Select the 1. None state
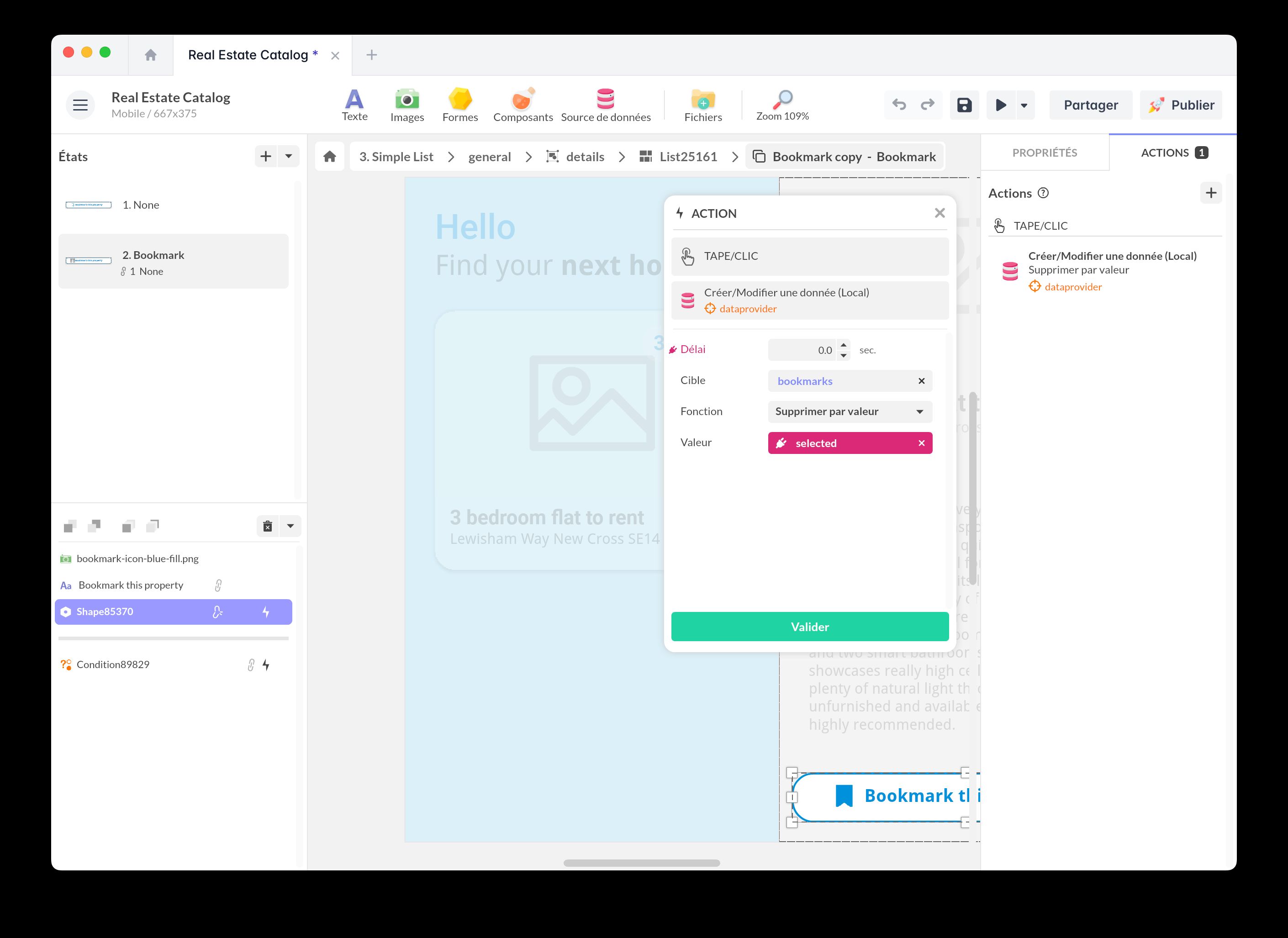This screenshot has height=938, width=1288. [173, 205]
